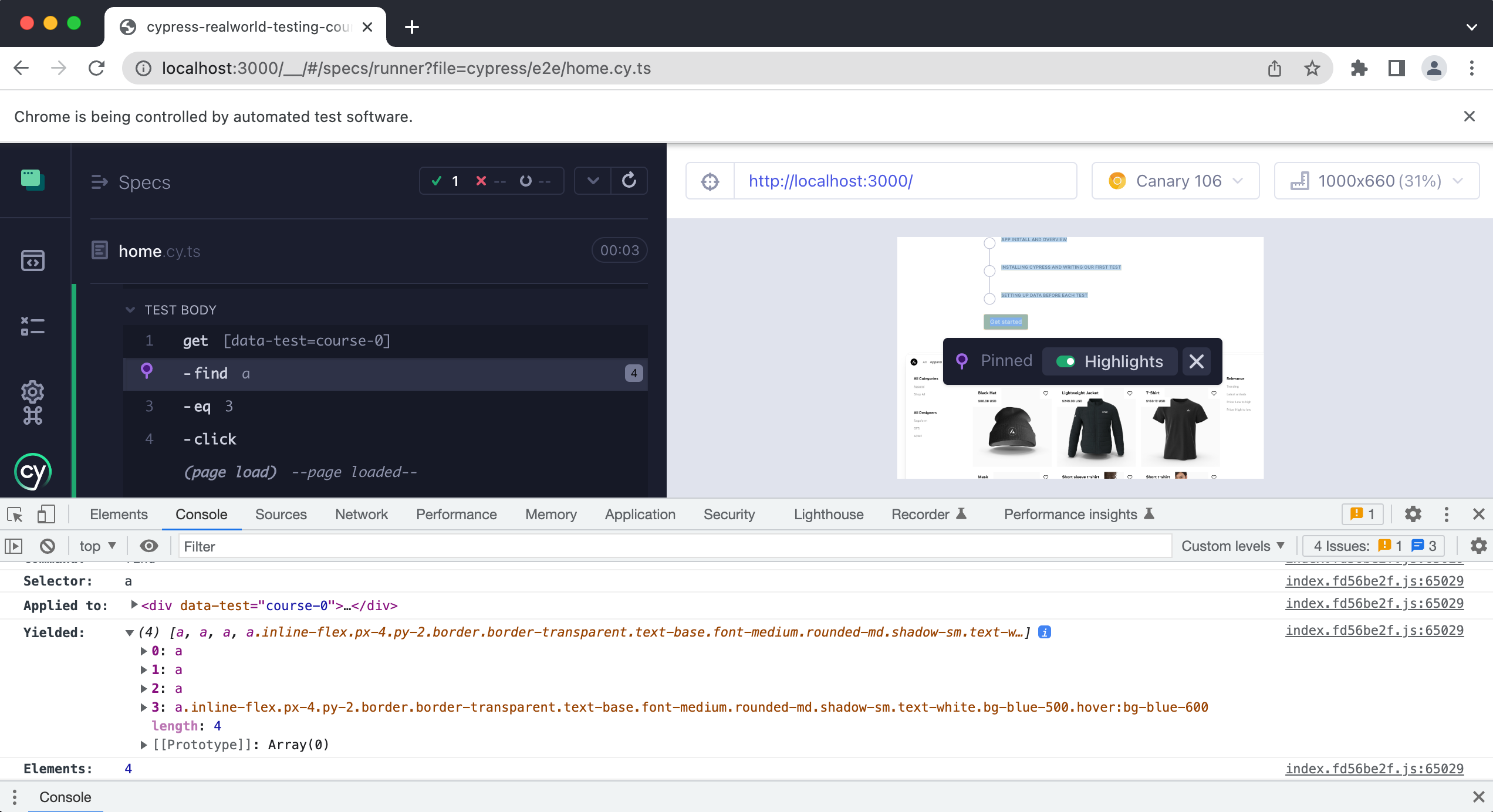The width and height of the screenshot is (1493, 812).
Task: Create a live expression with the eye icon
Action: pyautogui.click(x=148, y=546)
